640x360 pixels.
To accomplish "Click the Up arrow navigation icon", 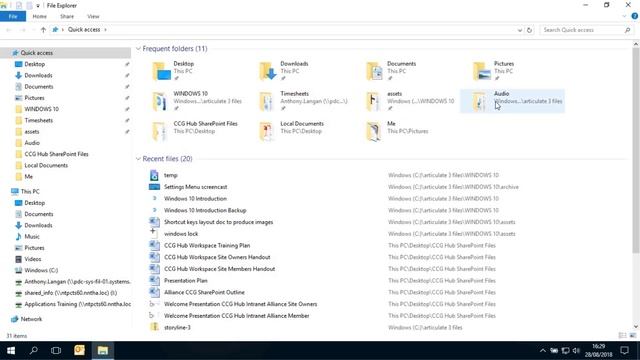I will (43, 30).
